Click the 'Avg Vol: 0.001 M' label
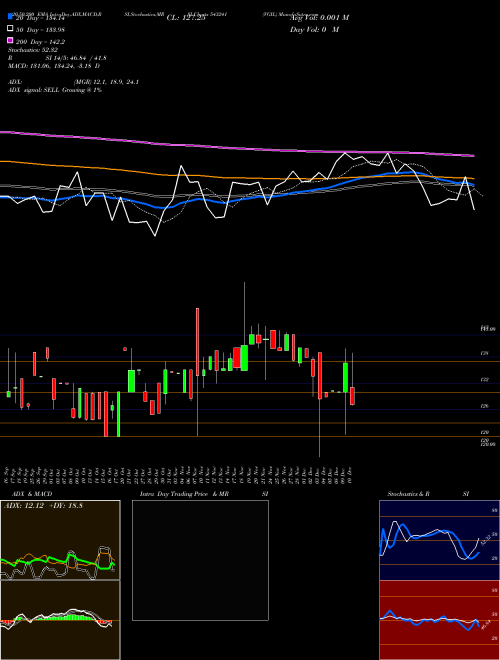Viewport: 500px width, 660px height. (319, 18)
